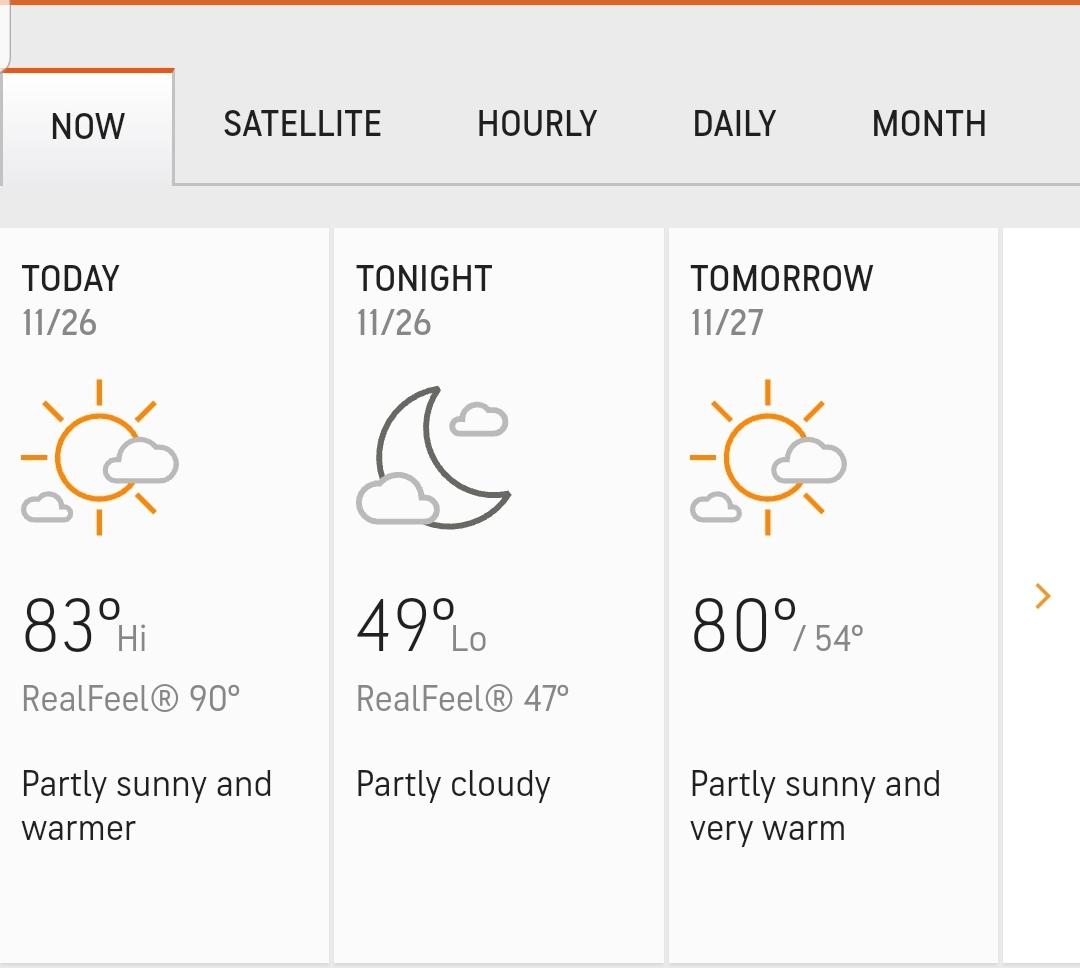Click today's RealFeel 90° value
Image resolution: width=1080 pixels, height=968 pixels.
(x=131, y=698)
